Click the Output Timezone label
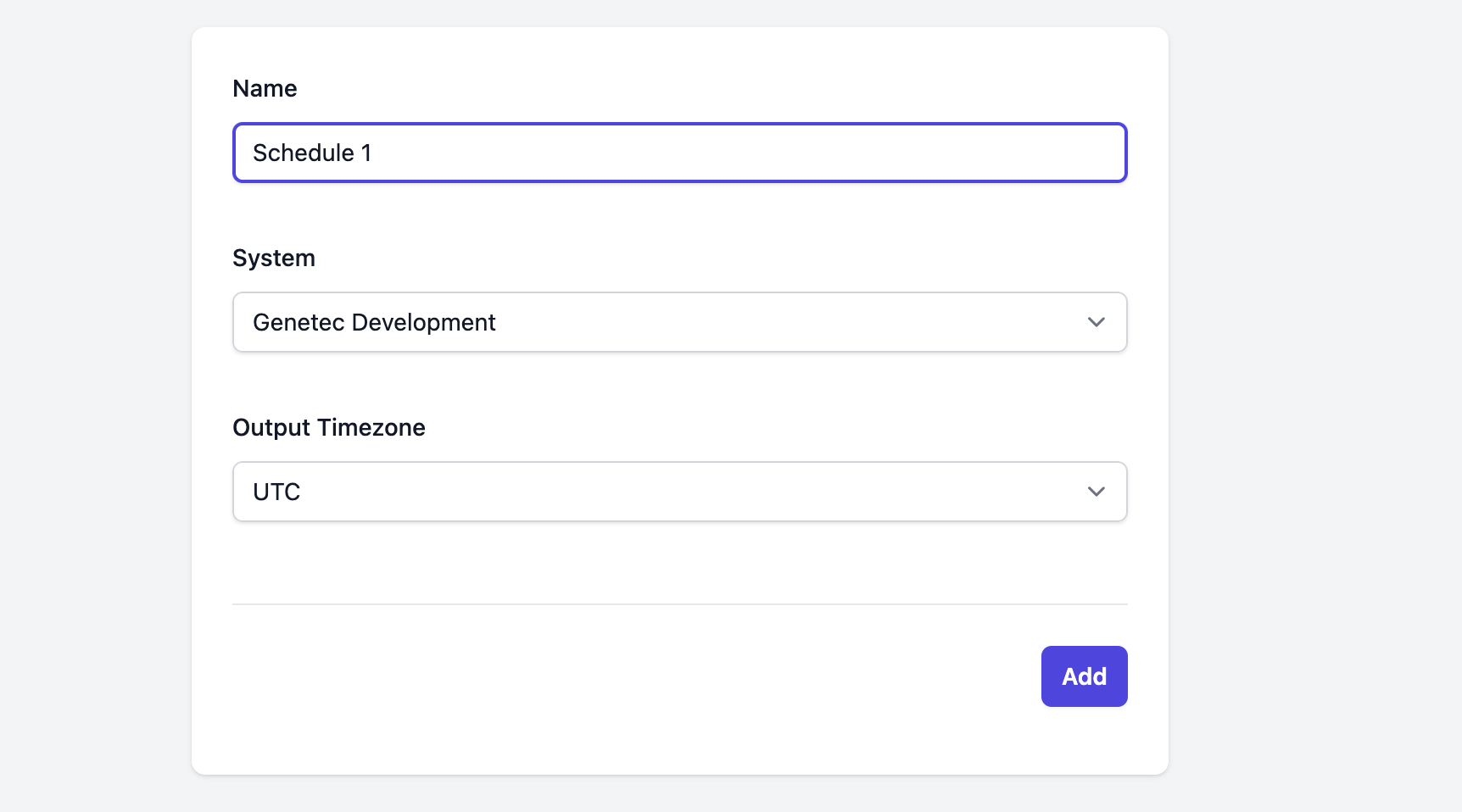This screenshot has height=812, width=1462. click(329, 427)
